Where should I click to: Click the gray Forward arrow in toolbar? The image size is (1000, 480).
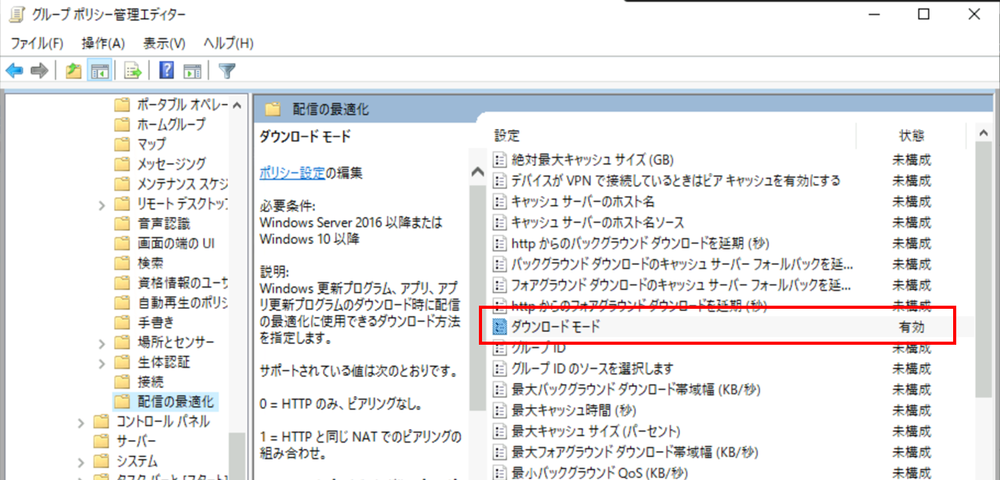tap(40, 71)
